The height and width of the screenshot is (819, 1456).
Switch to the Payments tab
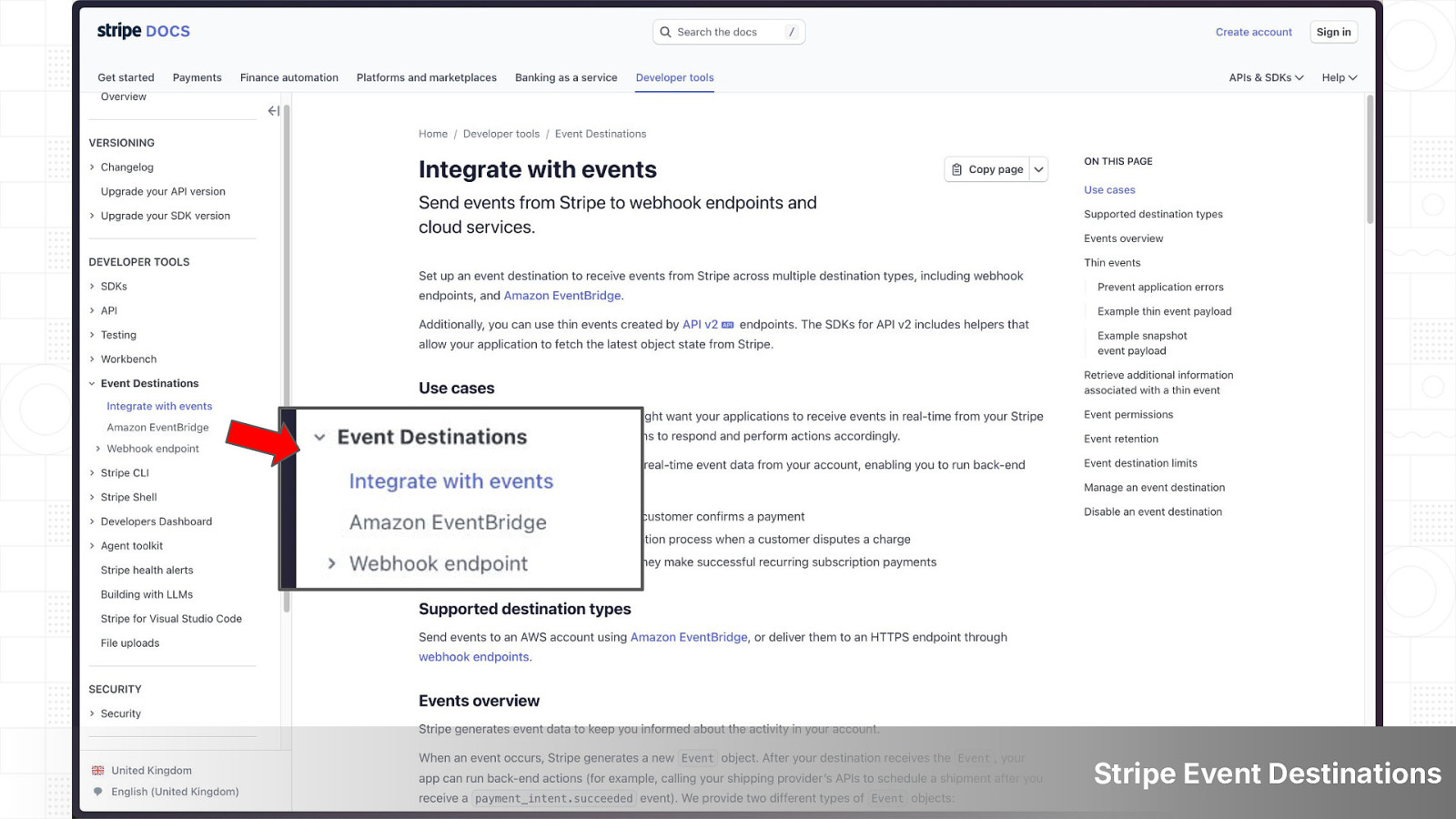[197, 77]
